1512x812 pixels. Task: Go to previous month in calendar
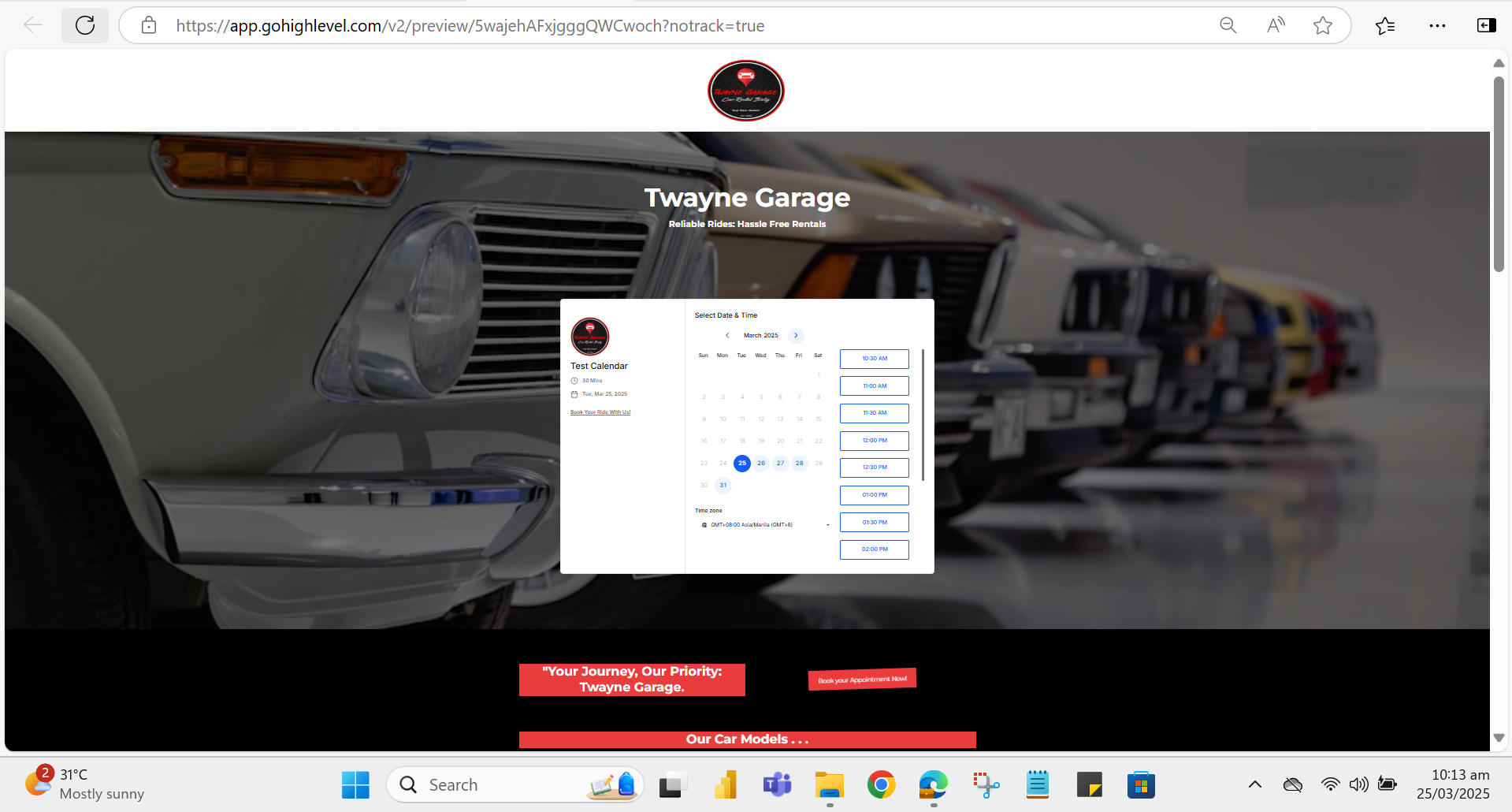click(727, 335)
